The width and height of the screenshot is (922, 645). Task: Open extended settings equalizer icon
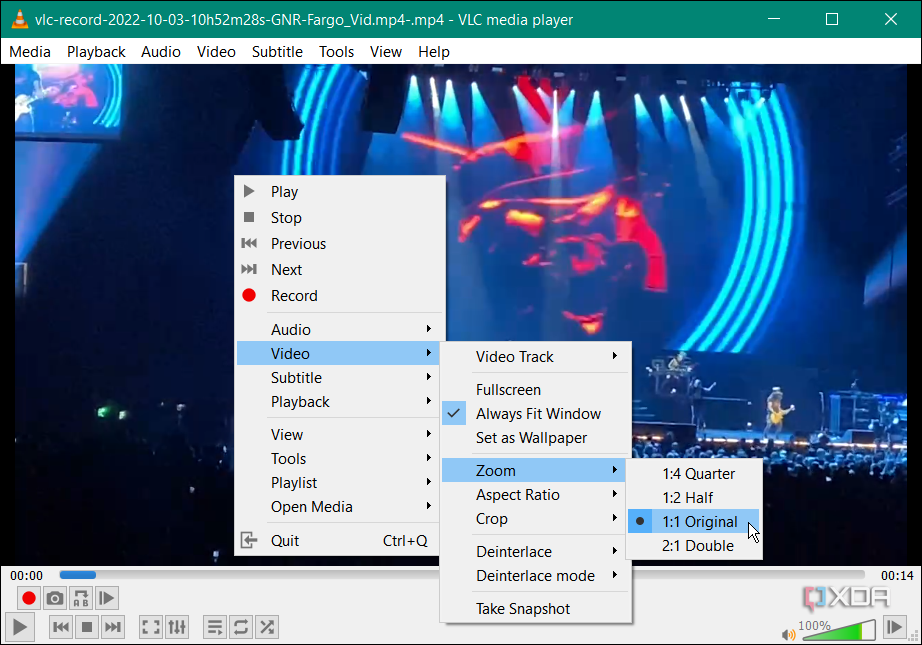click(x=177, y=627)
